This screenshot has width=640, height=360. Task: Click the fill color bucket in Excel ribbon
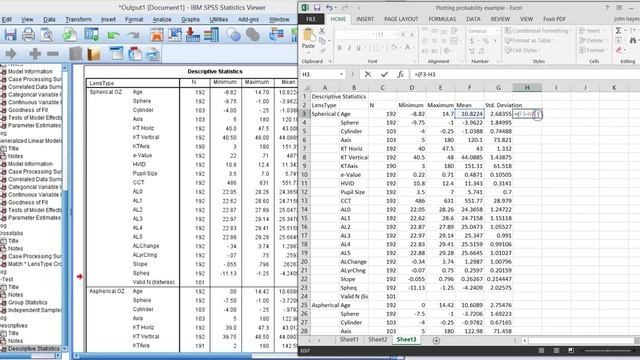394,48
